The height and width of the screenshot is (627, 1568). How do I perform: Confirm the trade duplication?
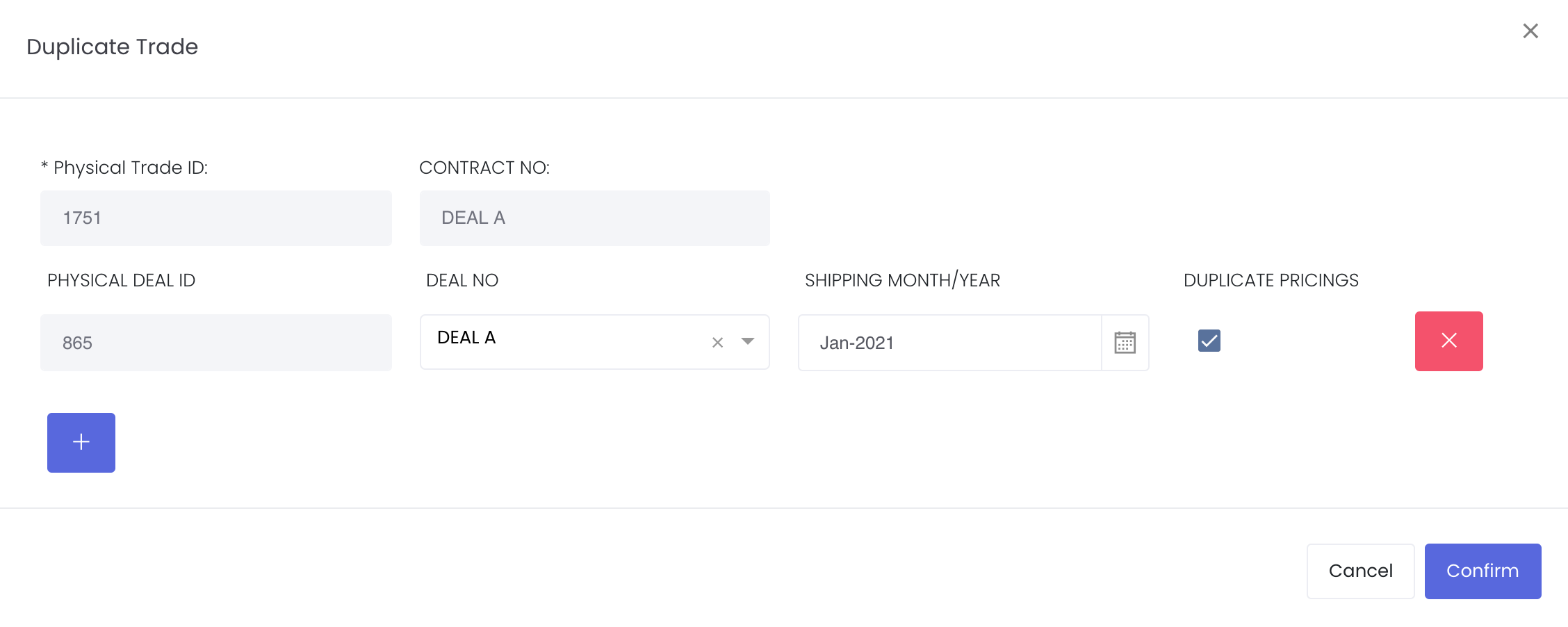pyautogui.click(x=1483, y=571)
